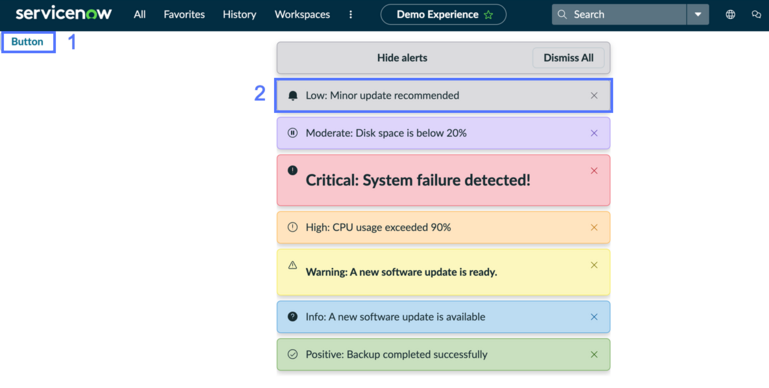Dismiss the Critical system failure alert

coord(594,171)
